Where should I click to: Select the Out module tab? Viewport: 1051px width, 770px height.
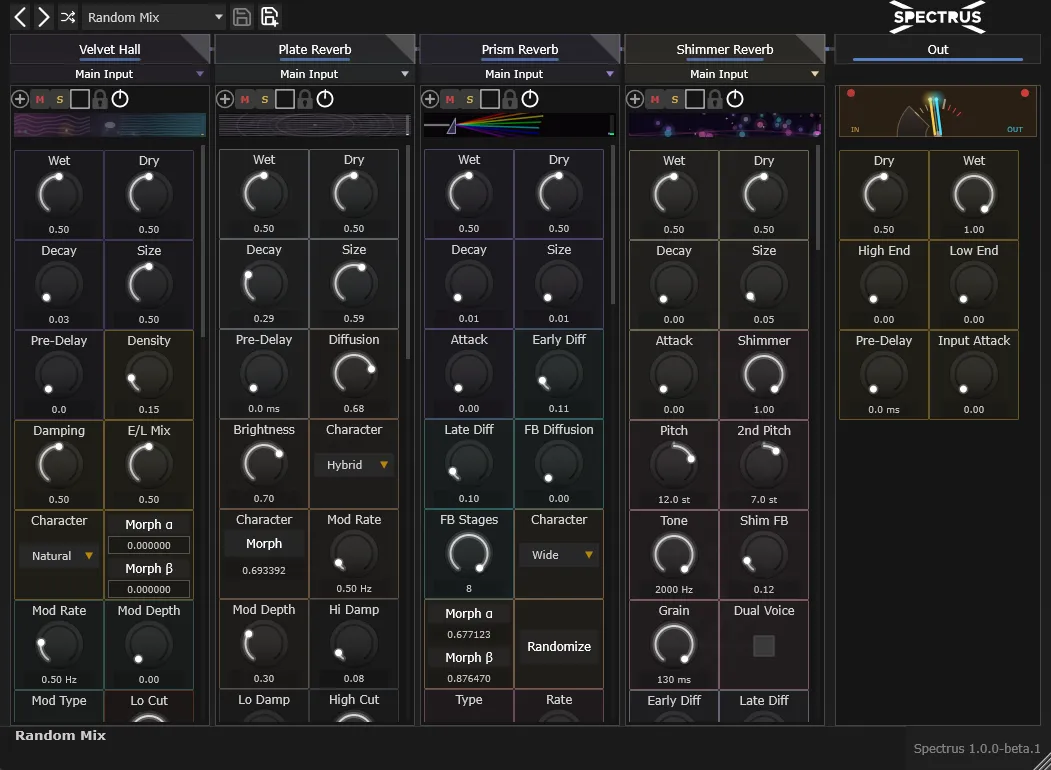pos(937,49)
